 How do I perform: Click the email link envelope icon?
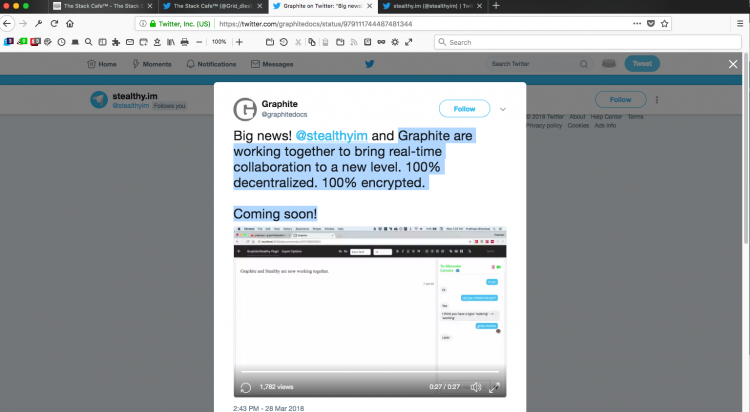pyautogui.click(x=130, y=42)
